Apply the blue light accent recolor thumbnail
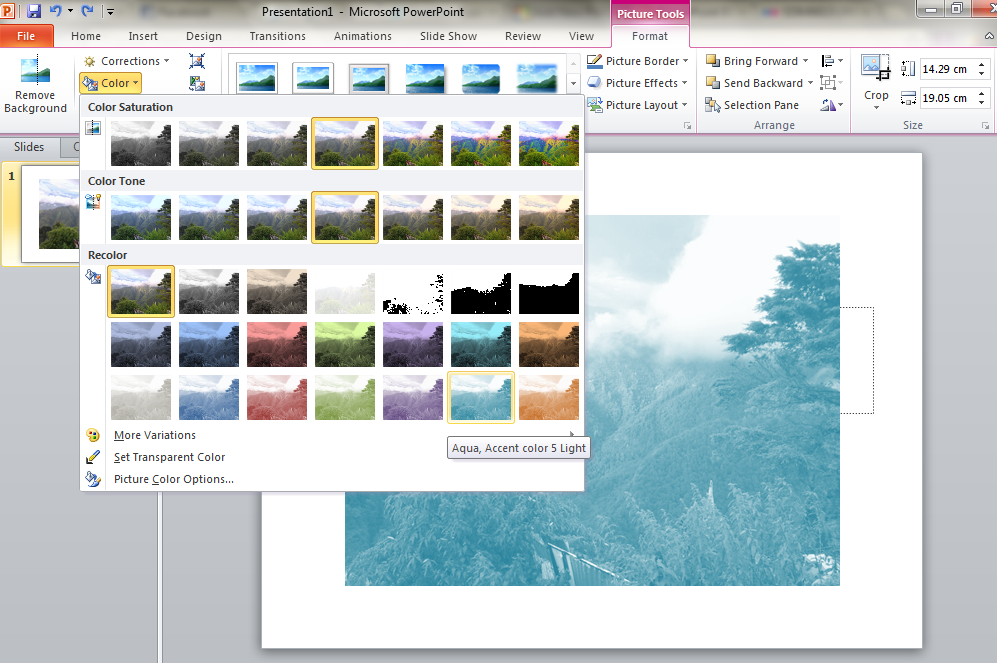The image size is (997, 663). pos(209,397)
